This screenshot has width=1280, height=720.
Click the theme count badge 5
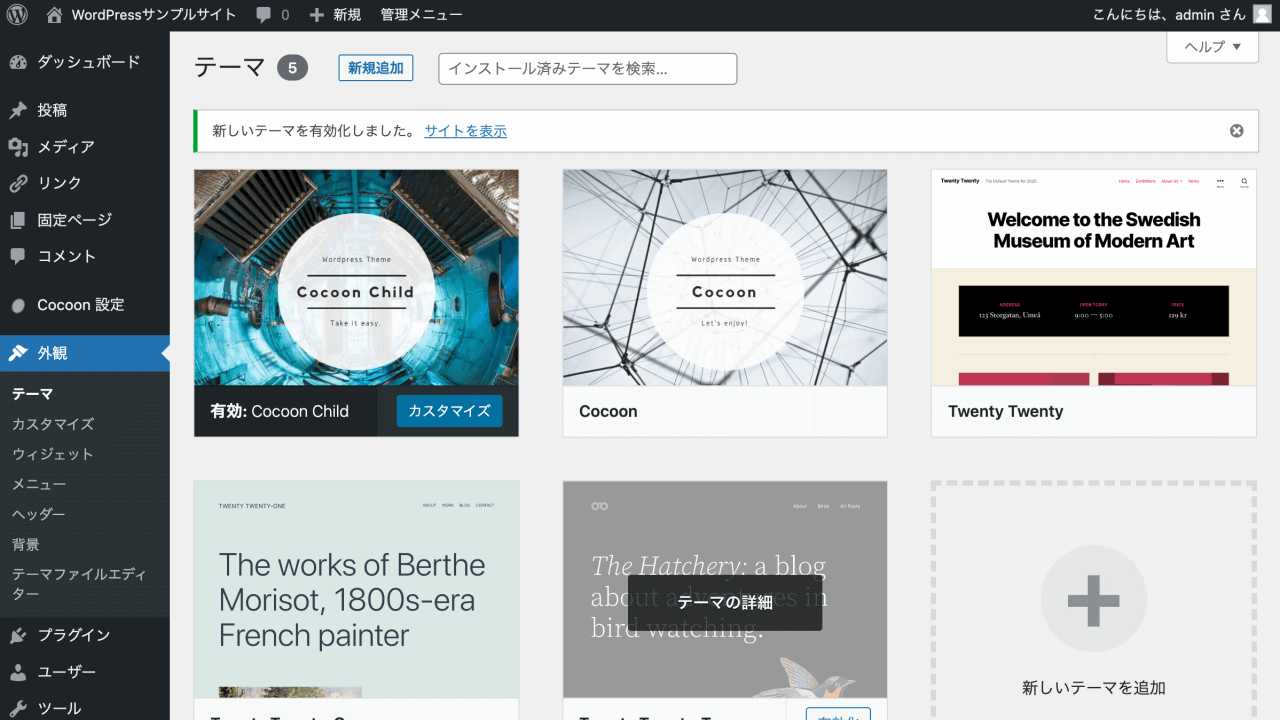tap(293, 68)
